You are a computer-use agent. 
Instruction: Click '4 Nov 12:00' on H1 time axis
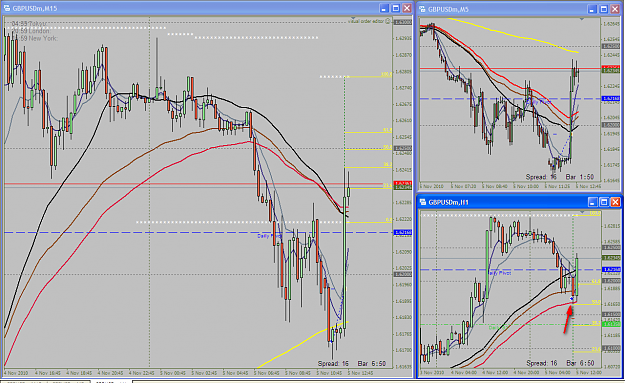pyautogui.click(x=495, y=372)
